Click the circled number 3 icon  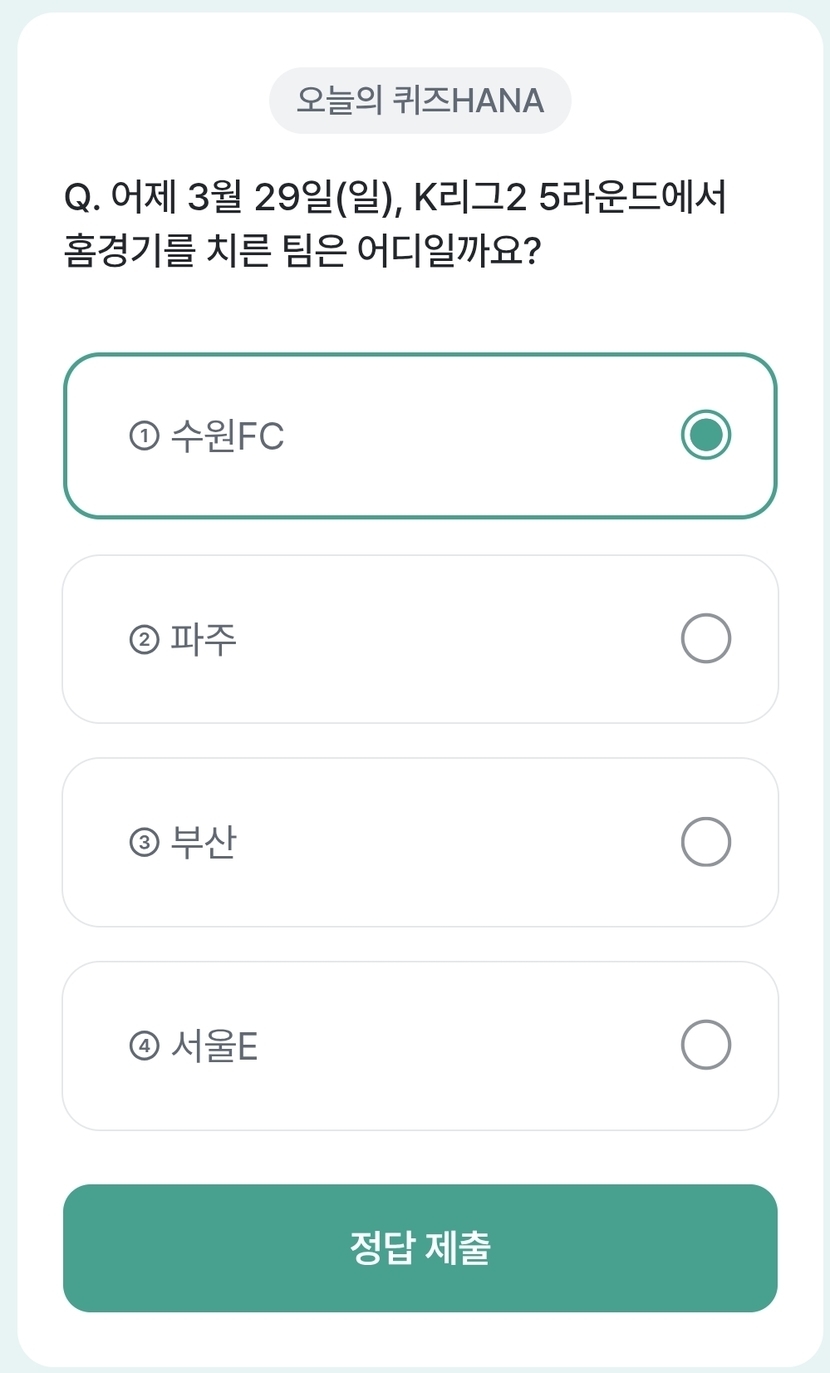tap(145, 843)
